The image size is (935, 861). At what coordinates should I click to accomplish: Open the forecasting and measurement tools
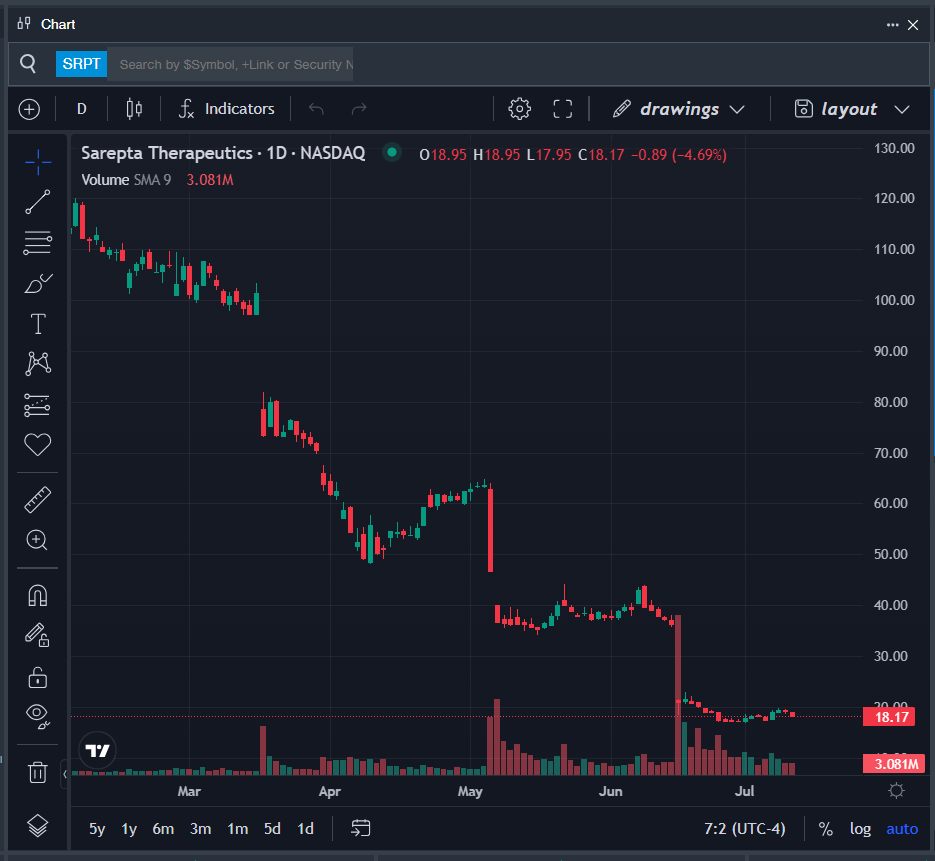(x=38, y=405)
